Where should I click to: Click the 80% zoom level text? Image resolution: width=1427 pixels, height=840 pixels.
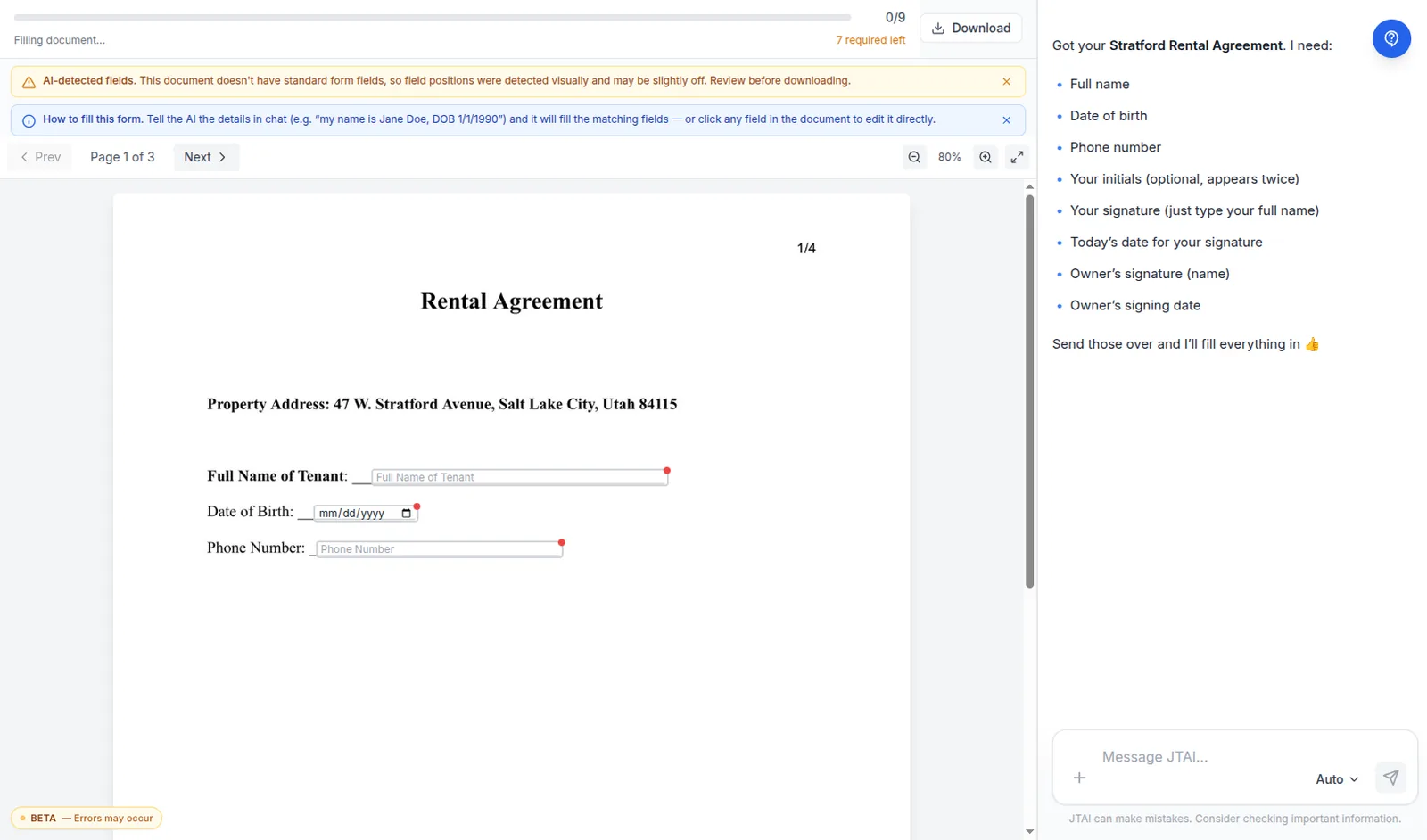click(x=949, y=157)
